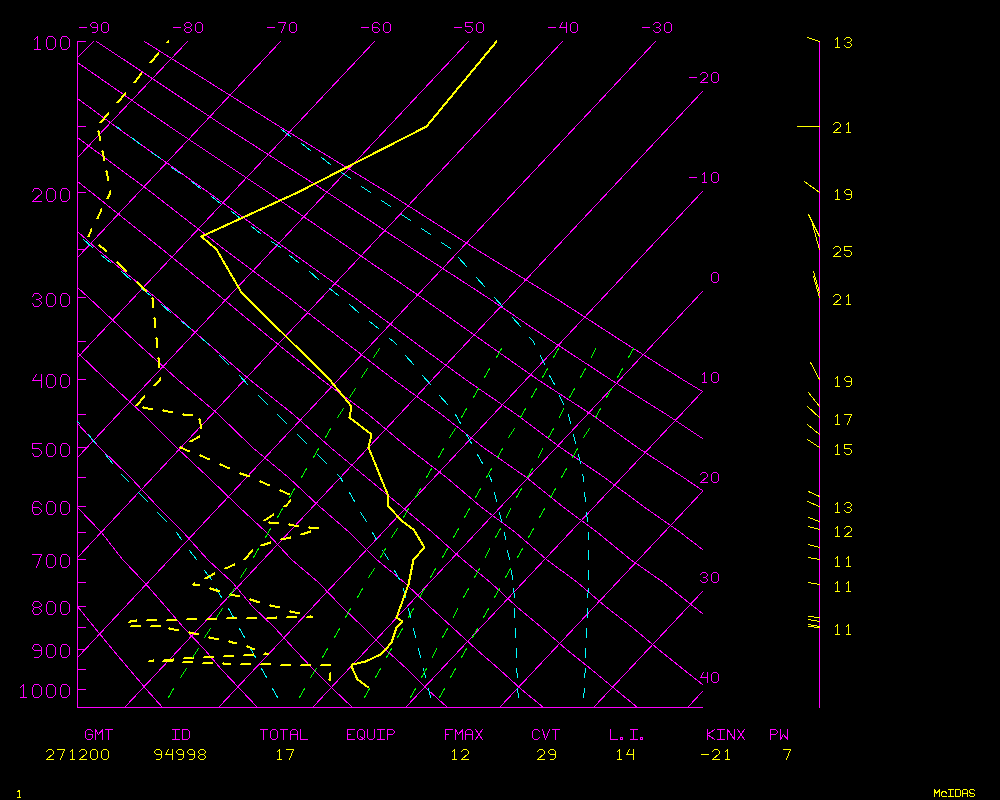Click the 200 pressure level label

(x=51, y=194)
